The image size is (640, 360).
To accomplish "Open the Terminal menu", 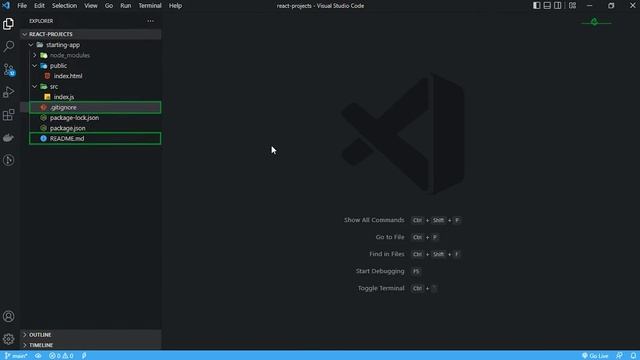I will click(x=150, y=6).
